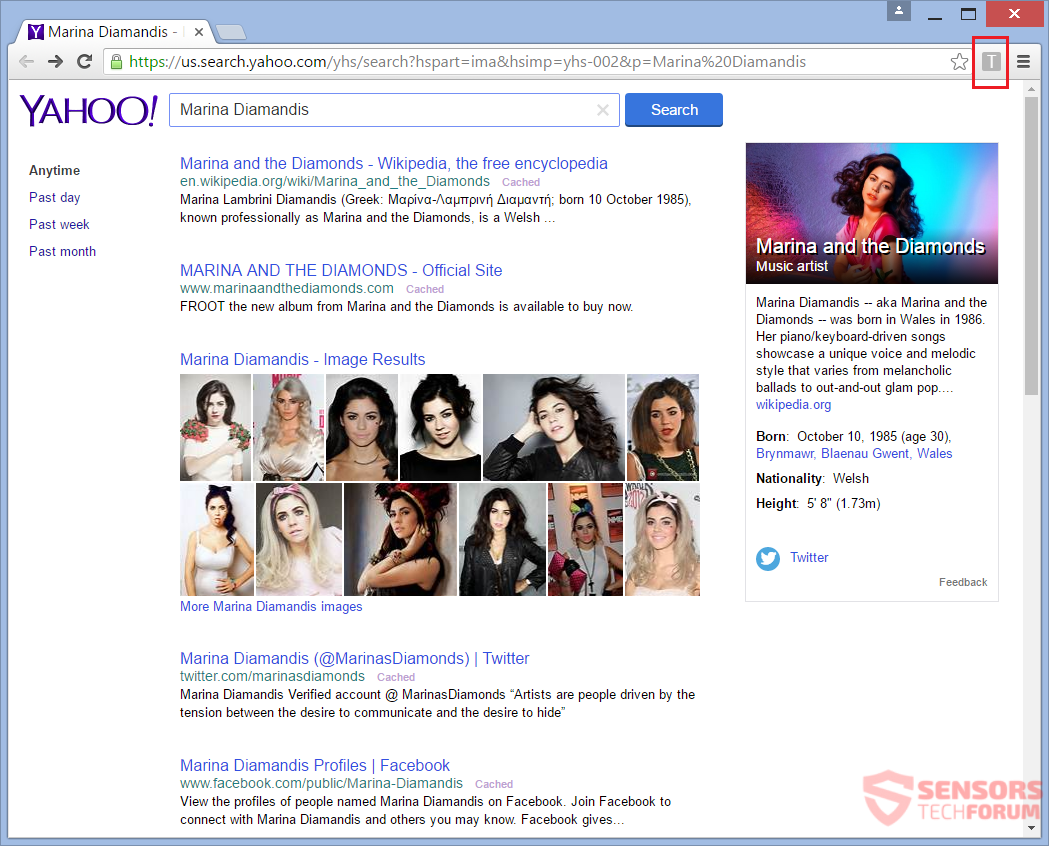Open the Chrome hamburger menu
This screenshot has width=1049, height=846.
tap(1023, 62)
